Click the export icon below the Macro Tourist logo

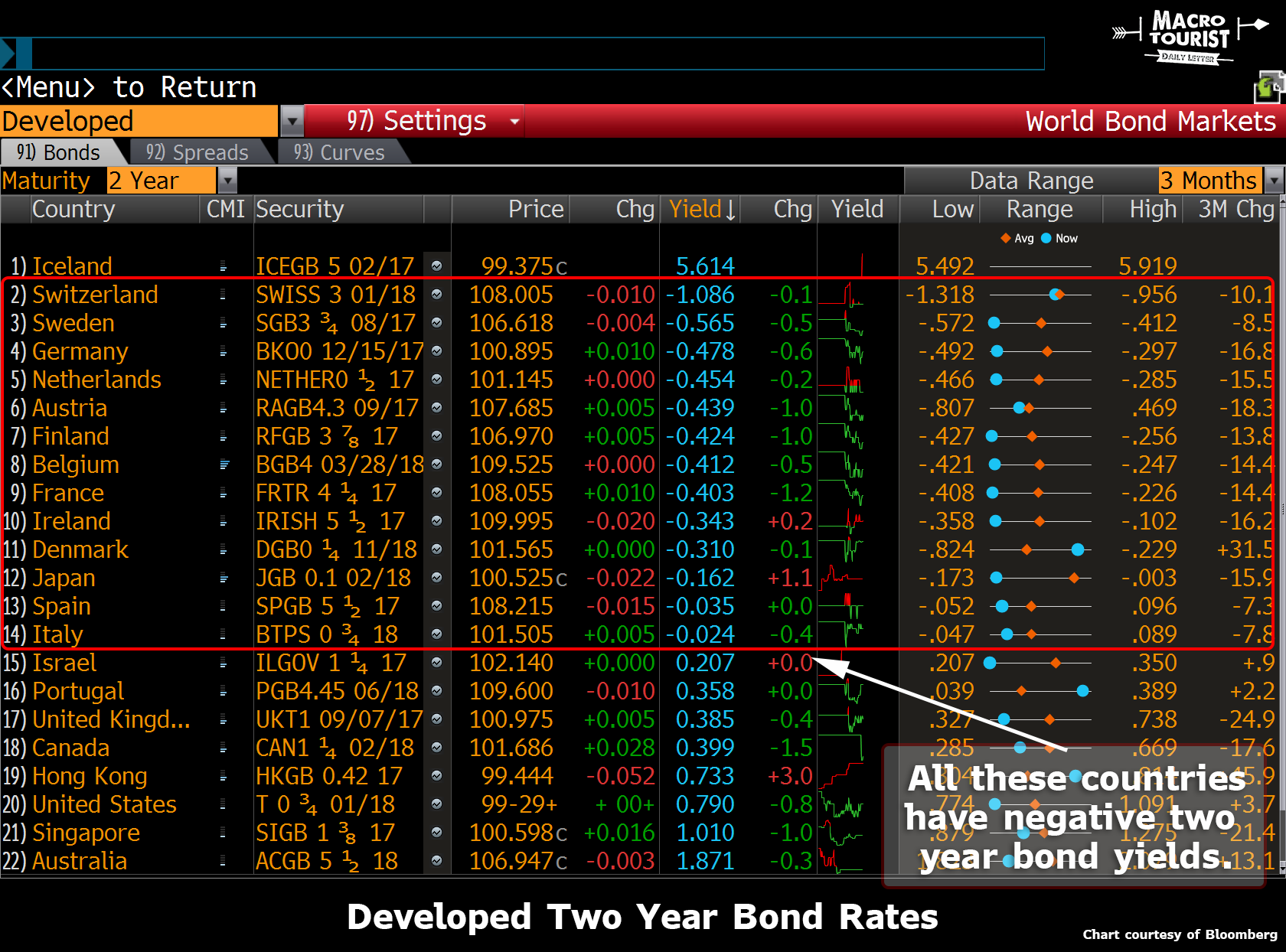(x=1268, y=88)
